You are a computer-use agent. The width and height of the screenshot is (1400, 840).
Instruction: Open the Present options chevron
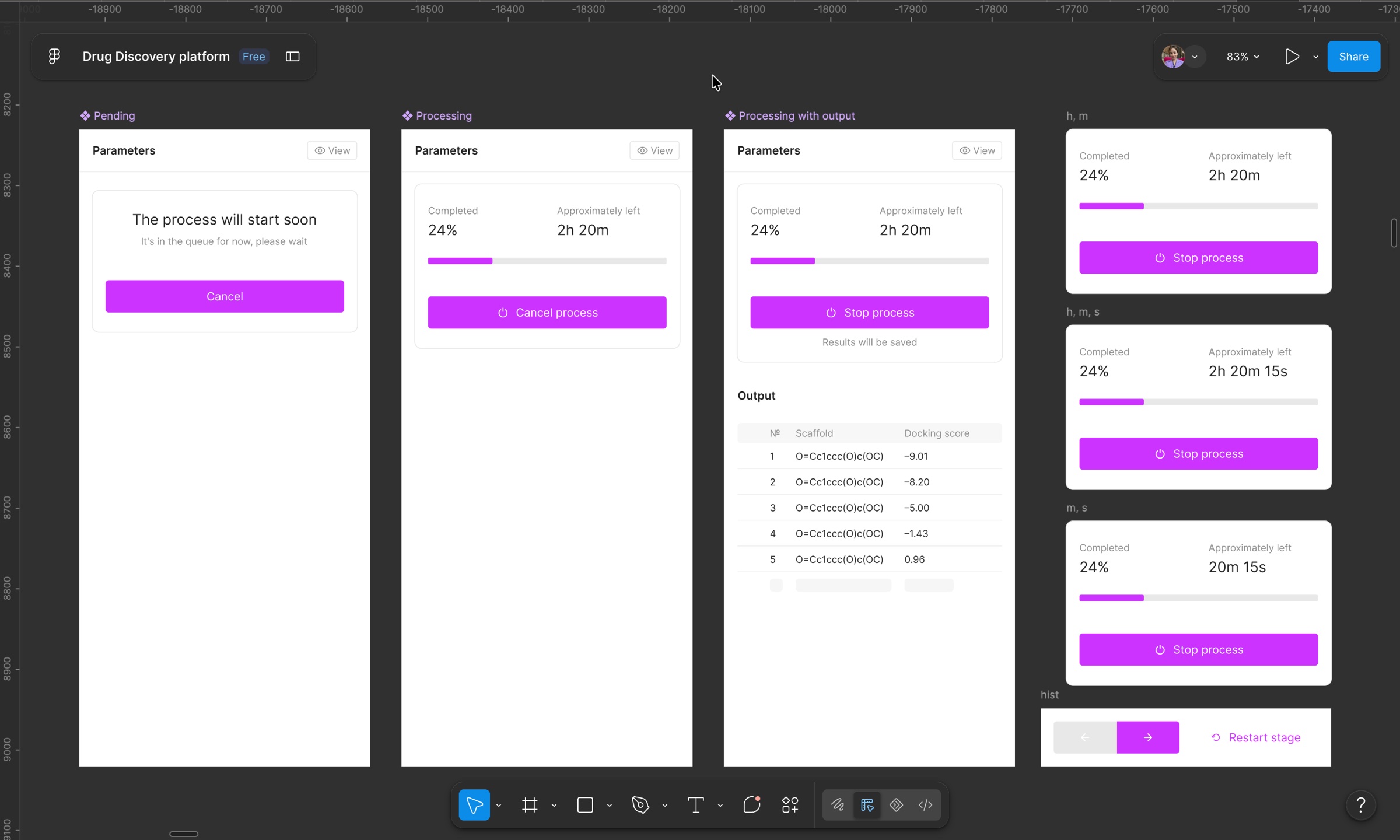1315,57
